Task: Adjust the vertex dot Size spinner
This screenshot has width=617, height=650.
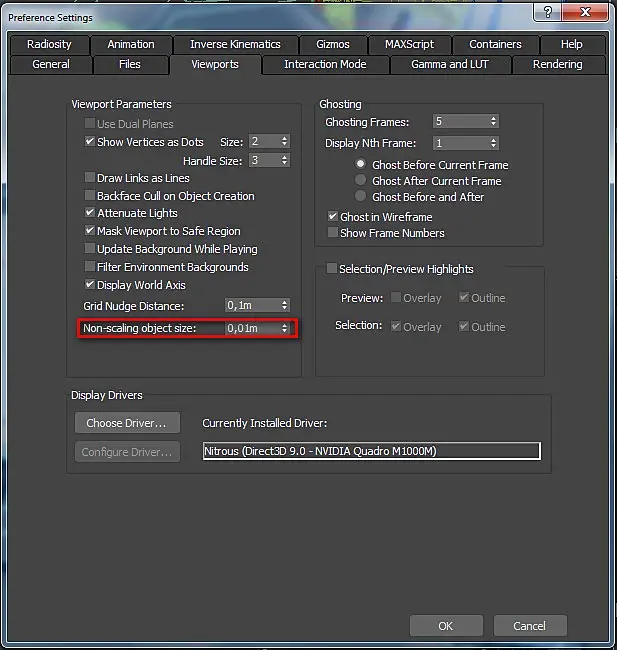Action: tap(284, 141)
